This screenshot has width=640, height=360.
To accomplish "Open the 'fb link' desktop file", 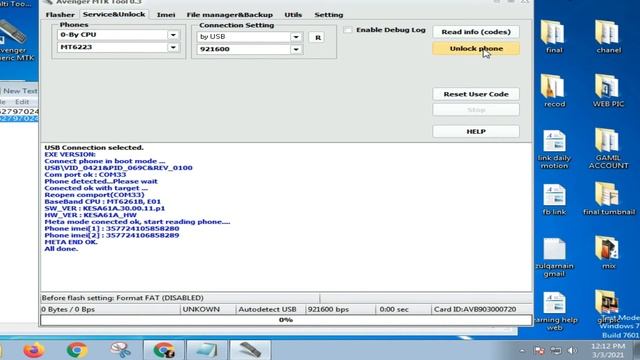I will pos(554,200).
